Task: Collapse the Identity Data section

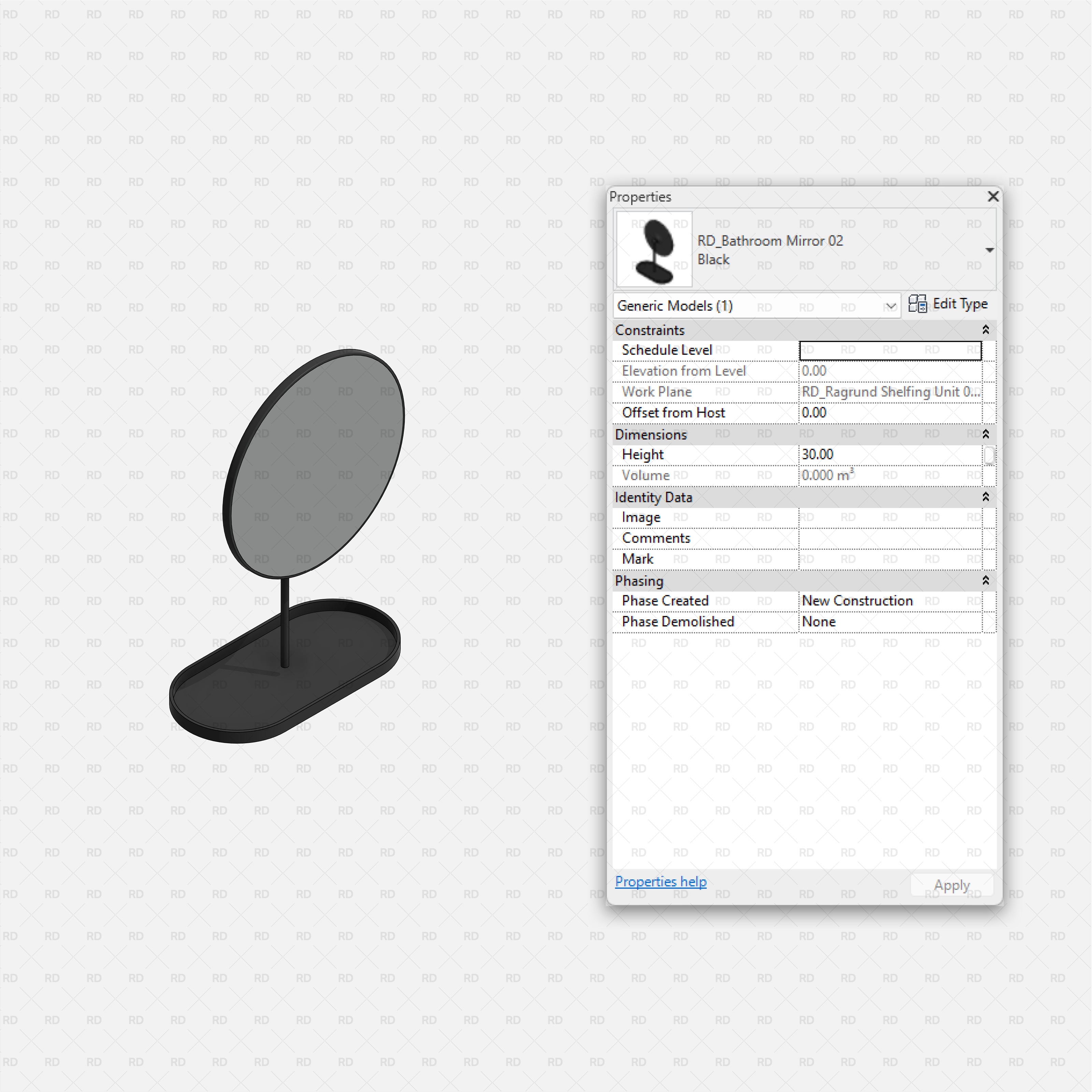Action: click(985, 497)
